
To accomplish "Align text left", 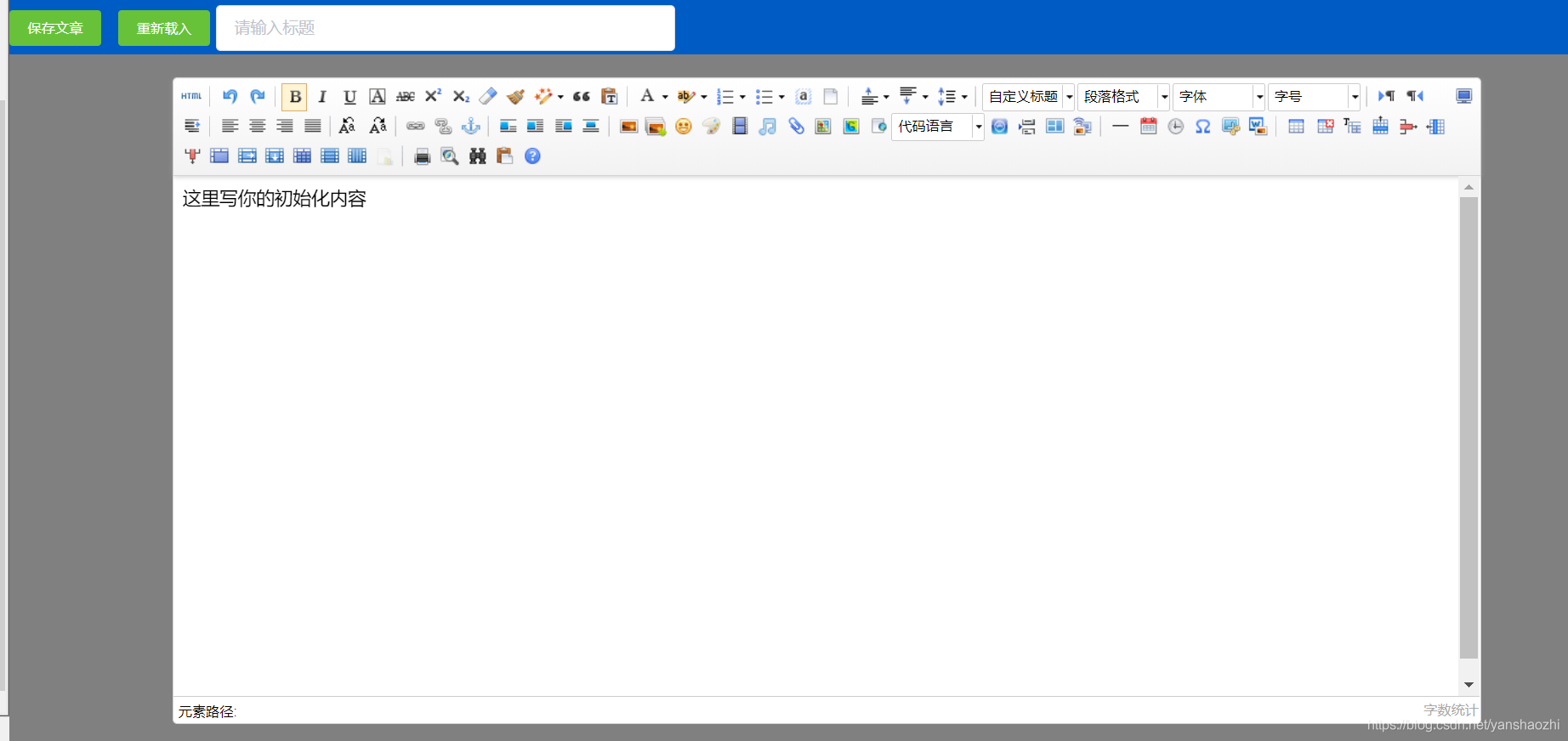I will pos(230,126).
